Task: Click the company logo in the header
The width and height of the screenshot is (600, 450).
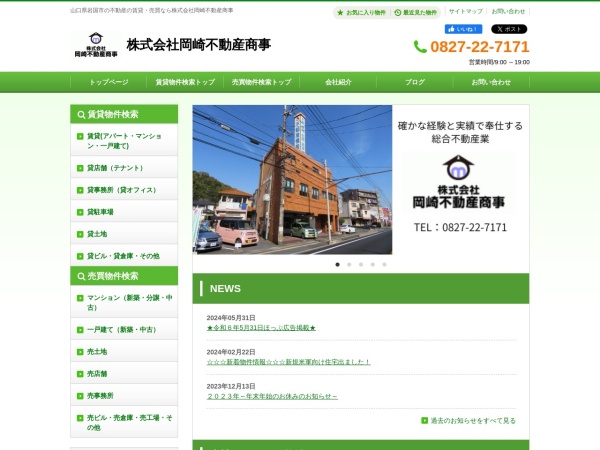Action: [96, 45]
